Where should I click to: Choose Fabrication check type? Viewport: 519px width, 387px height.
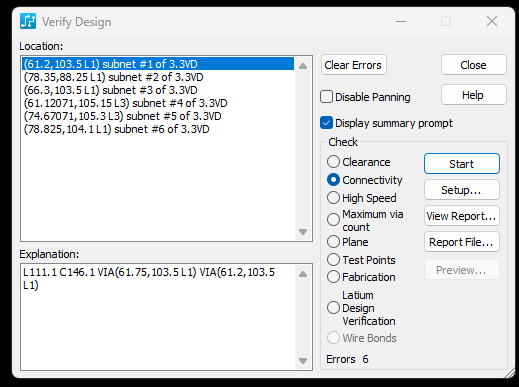click(x=333, y=277)
